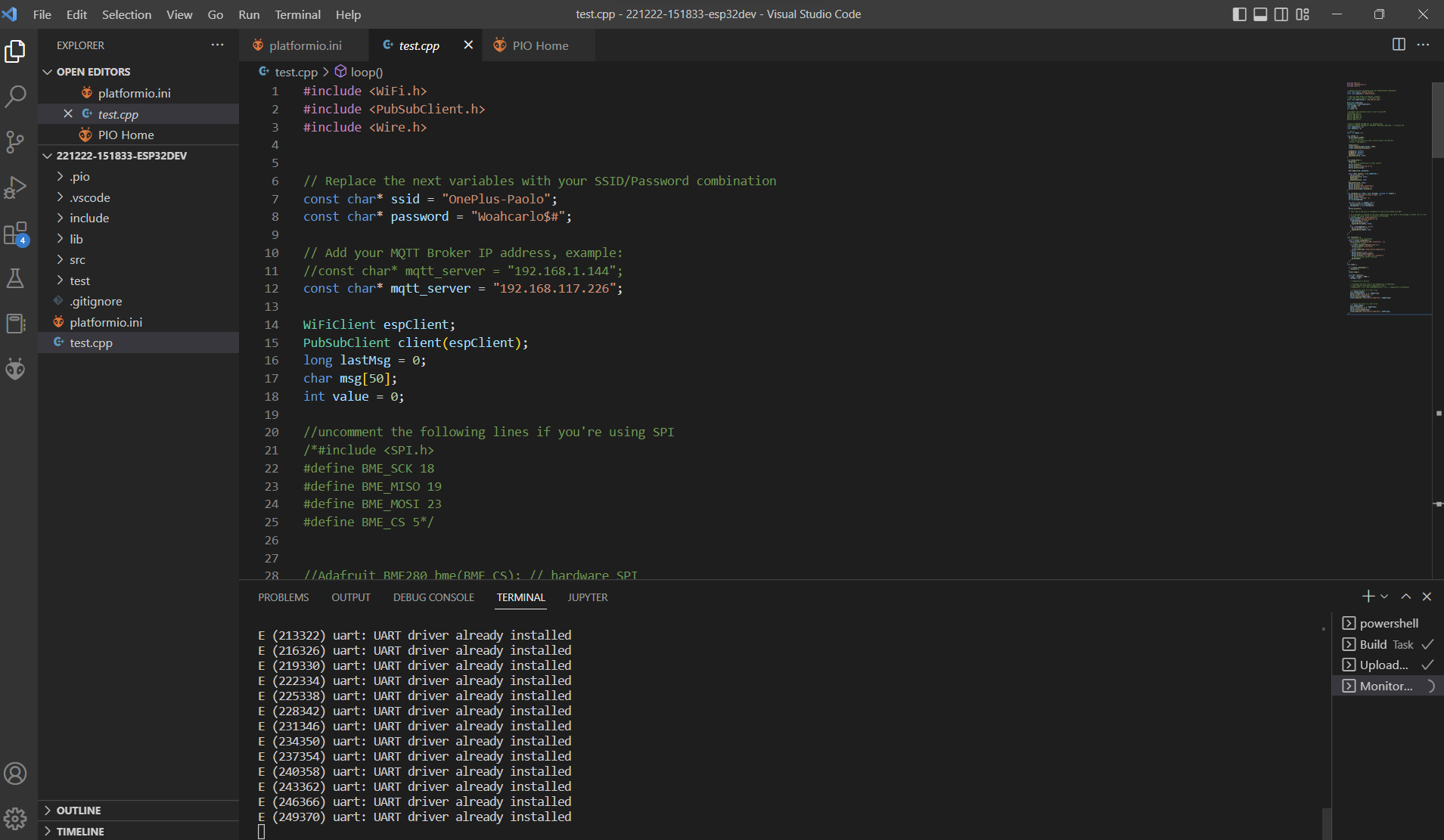Toggle the bottom panel layout button
1444x840 pixels.
click(1260, 14)
